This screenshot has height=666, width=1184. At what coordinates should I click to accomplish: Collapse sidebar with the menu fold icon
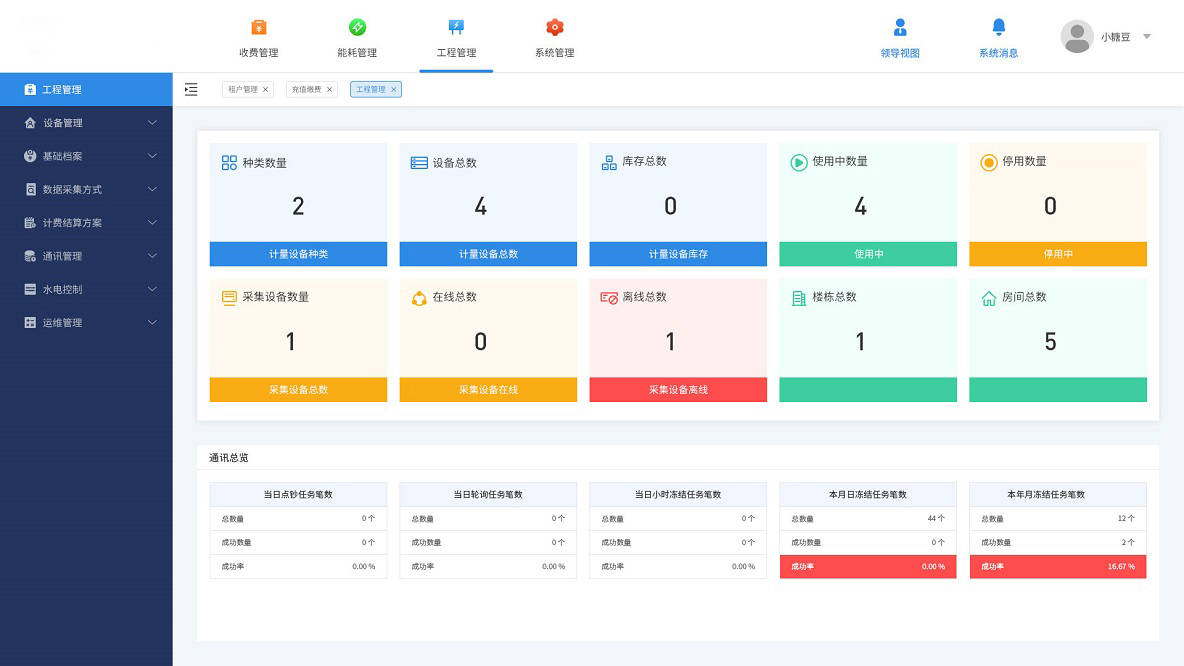(191, 90)
